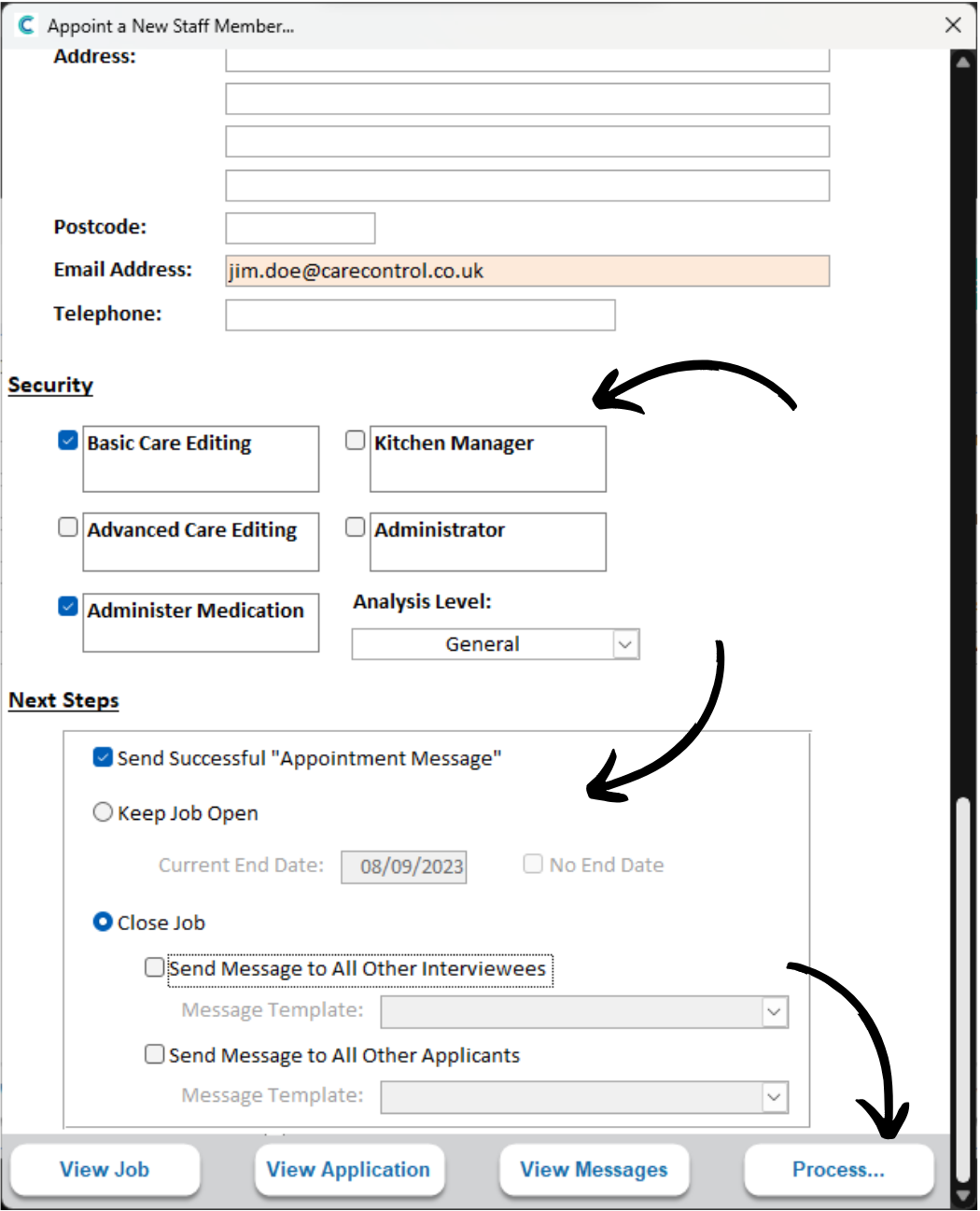Click the Process... button
The image size is (980, 1211).
point(839,1170)
